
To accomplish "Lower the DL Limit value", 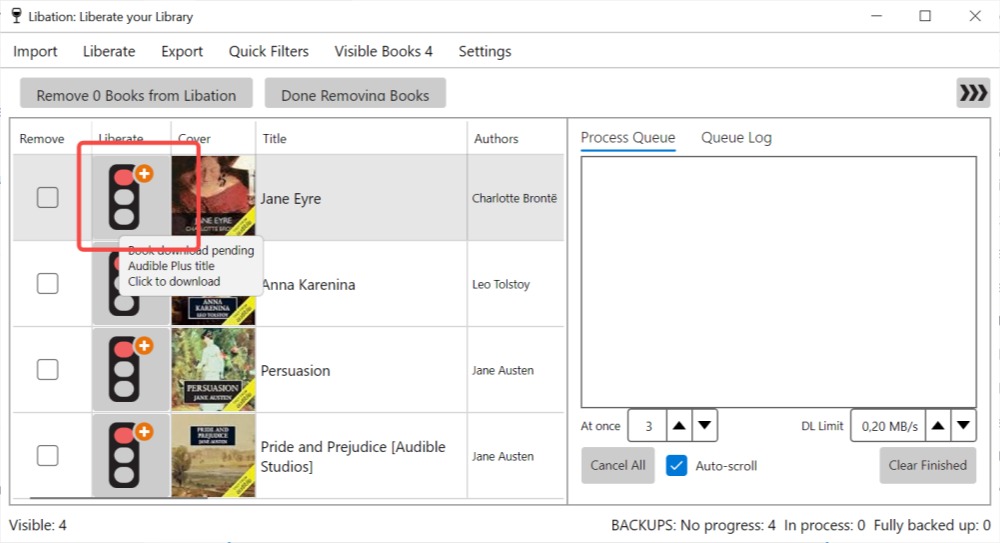I will (x=963, y=426).
